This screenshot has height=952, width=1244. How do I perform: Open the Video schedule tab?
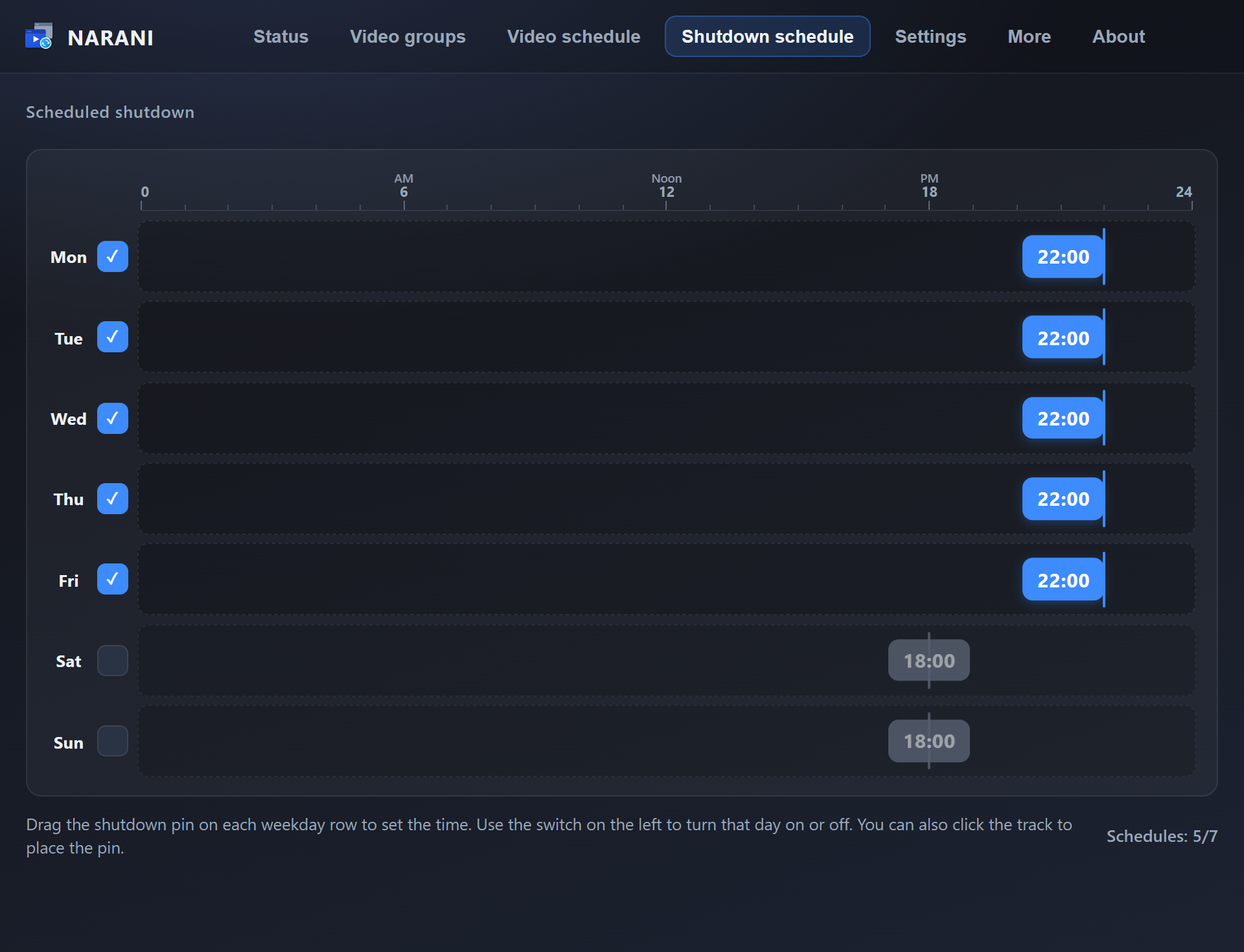(573, 36)
